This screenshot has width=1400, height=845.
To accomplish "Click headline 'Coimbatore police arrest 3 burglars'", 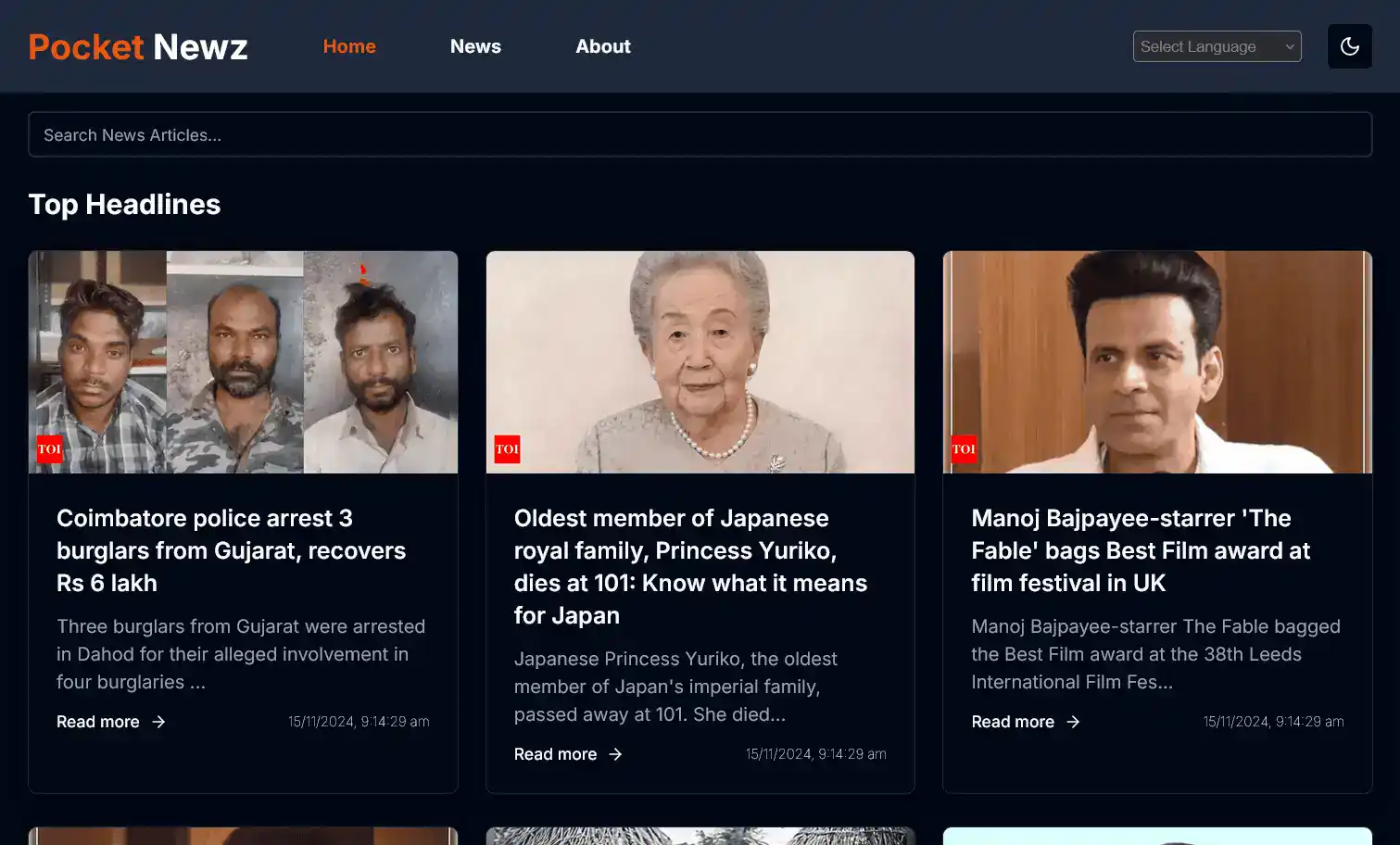I will click(232, 550).
